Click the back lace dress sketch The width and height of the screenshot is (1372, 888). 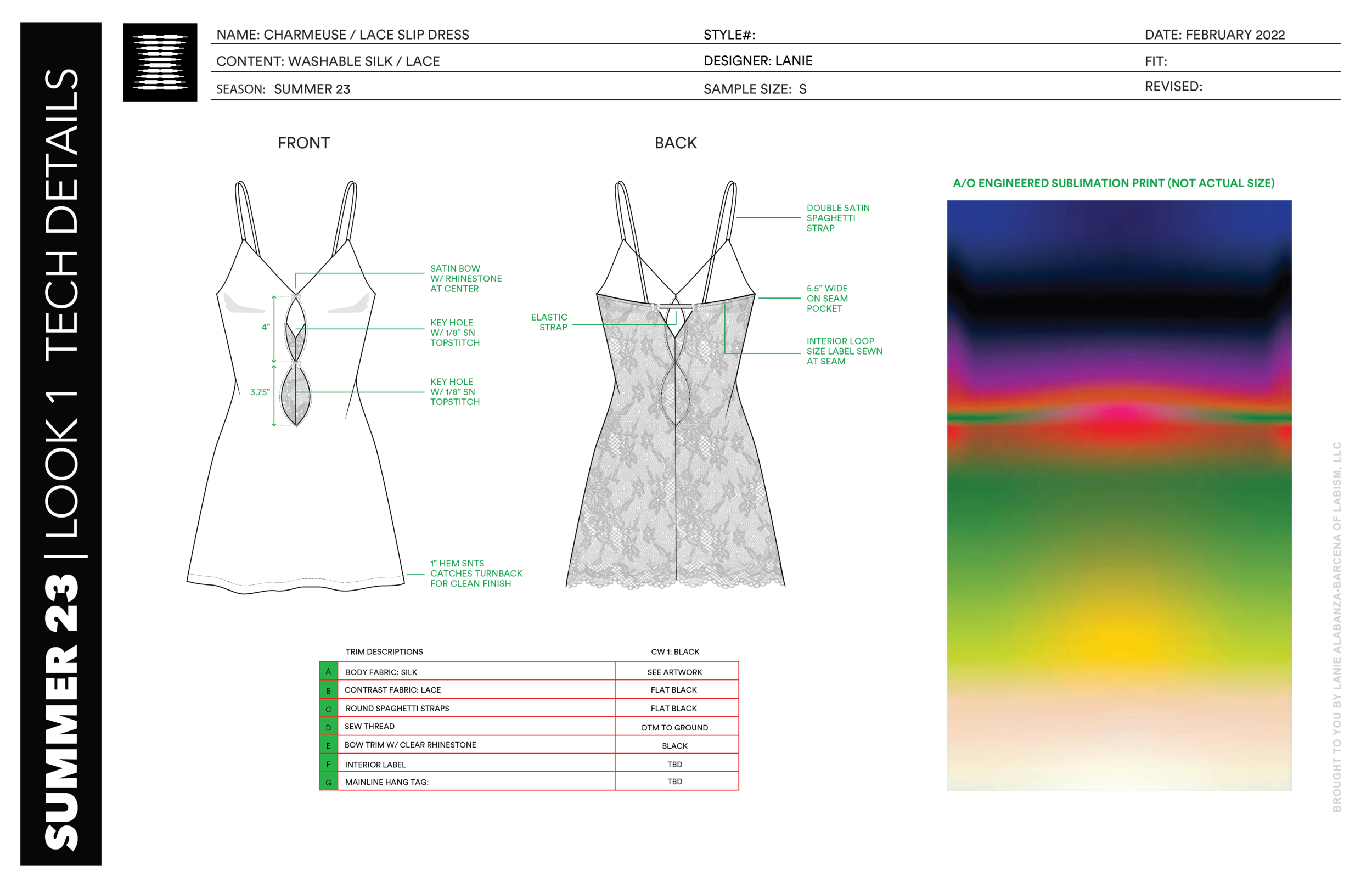click(x=676, y=385)
